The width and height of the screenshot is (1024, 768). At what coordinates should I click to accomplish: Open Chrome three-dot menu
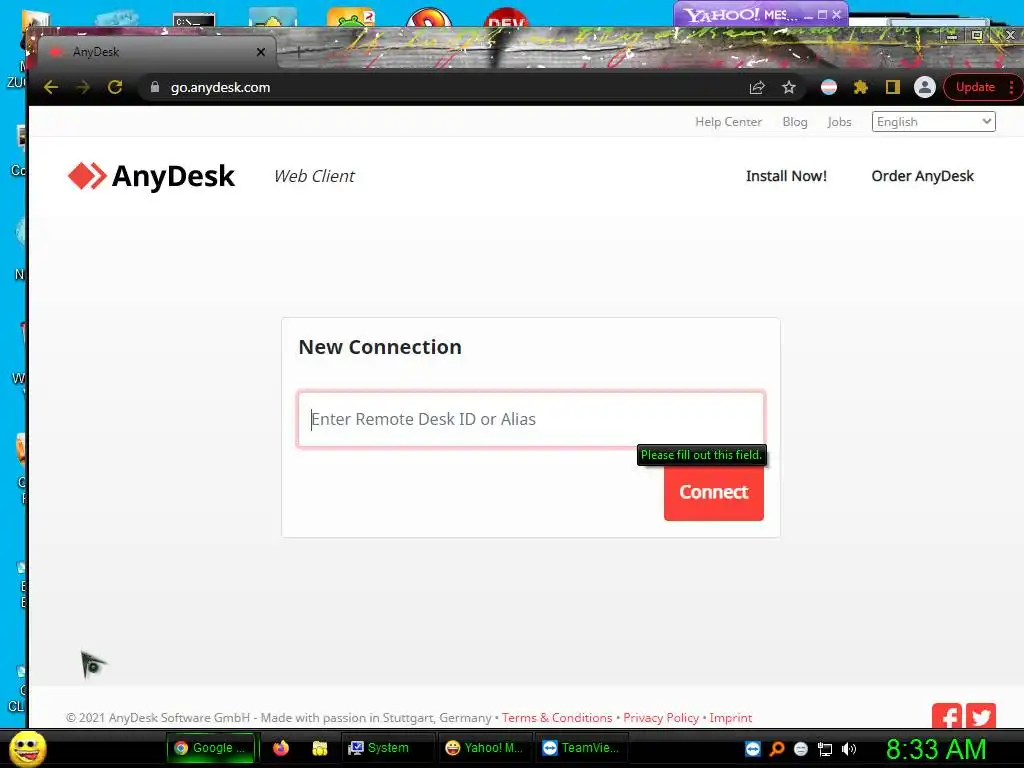click(1012, 87)
